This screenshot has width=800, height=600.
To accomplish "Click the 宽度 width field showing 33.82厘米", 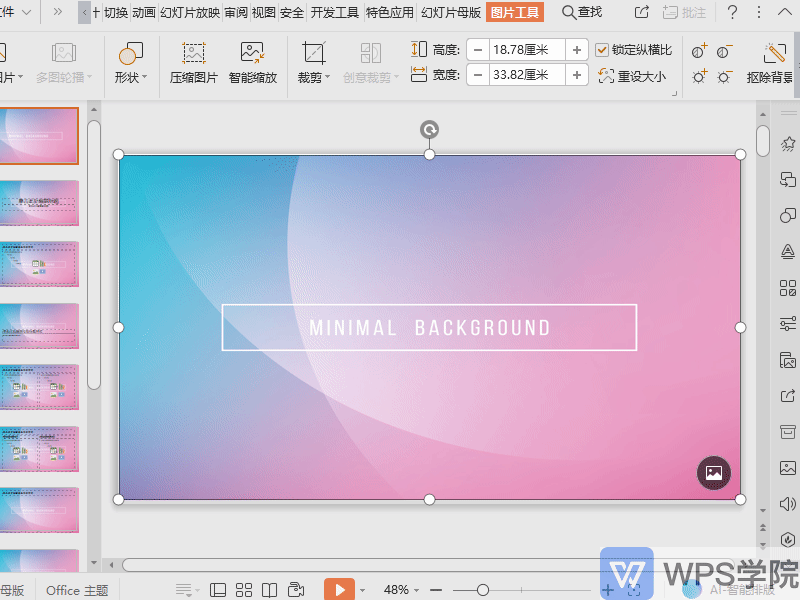I will point(527,75).
